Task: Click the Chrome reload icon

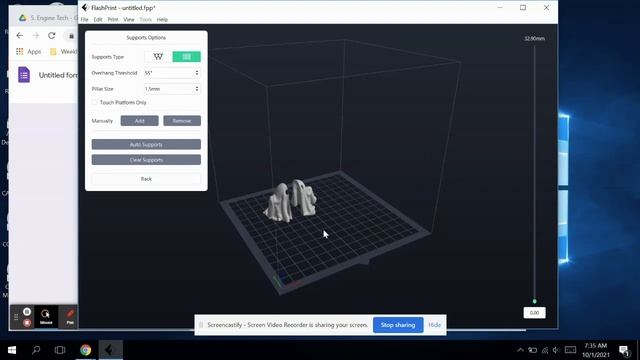Action: (x=52, y=36)
